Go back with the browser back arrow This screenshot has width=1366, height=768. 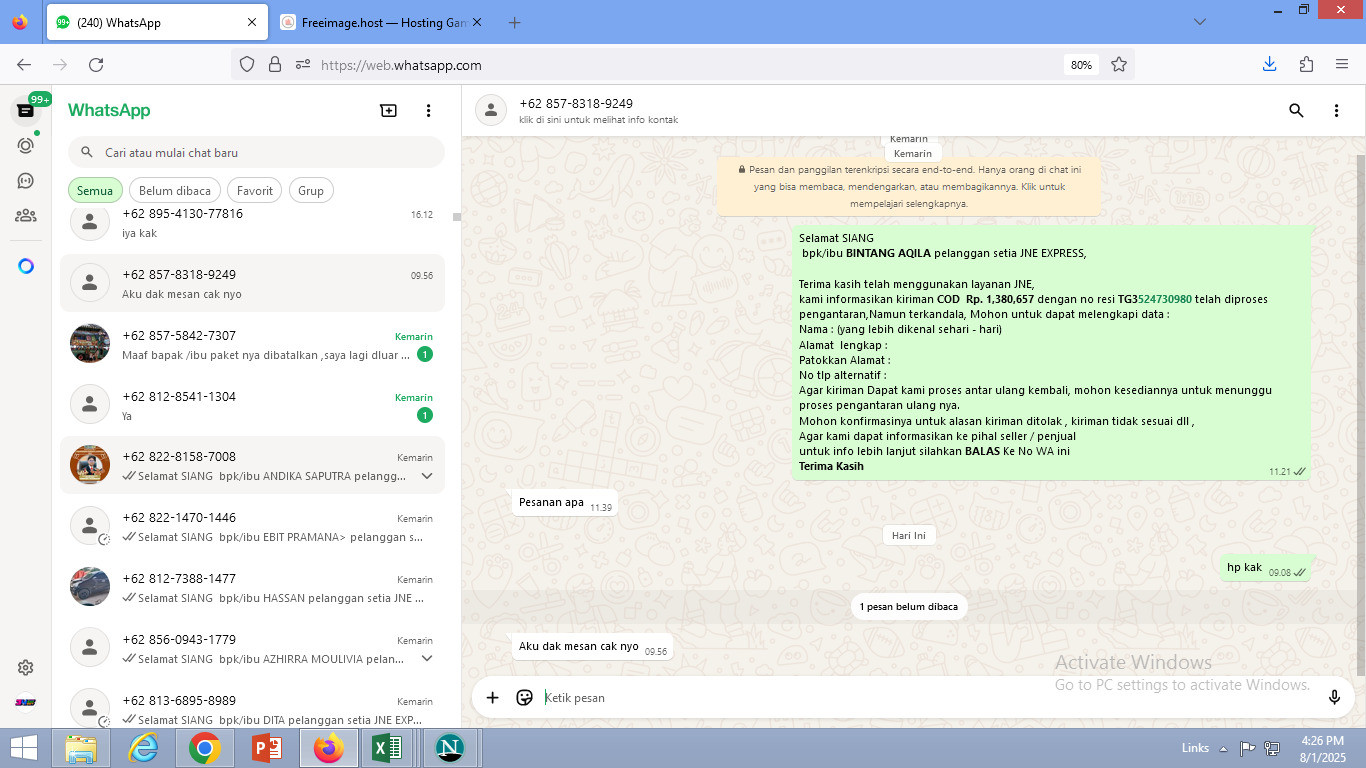click(x=24, y=65)
